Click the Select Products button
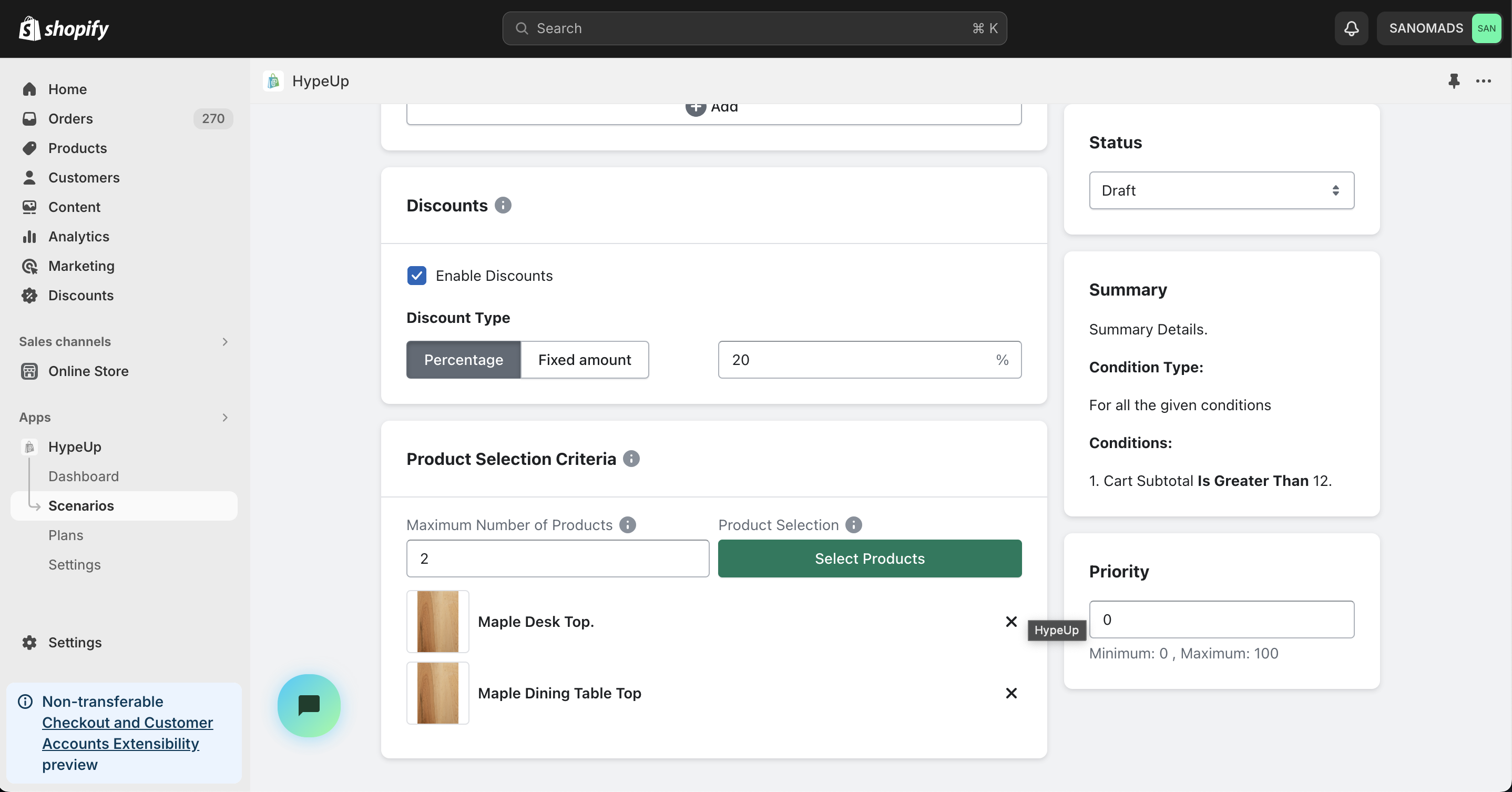Viewport: 1512px width, 792px height. tap(869, 559)
